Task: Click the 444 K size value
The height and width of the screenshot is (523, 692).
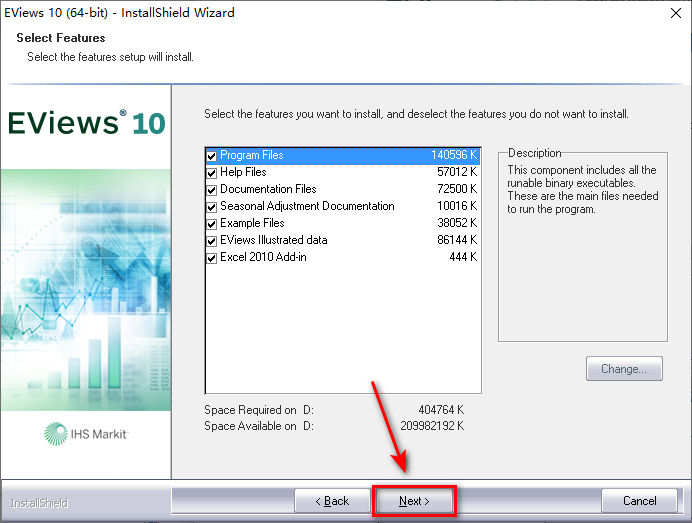Action: point(463,257)
